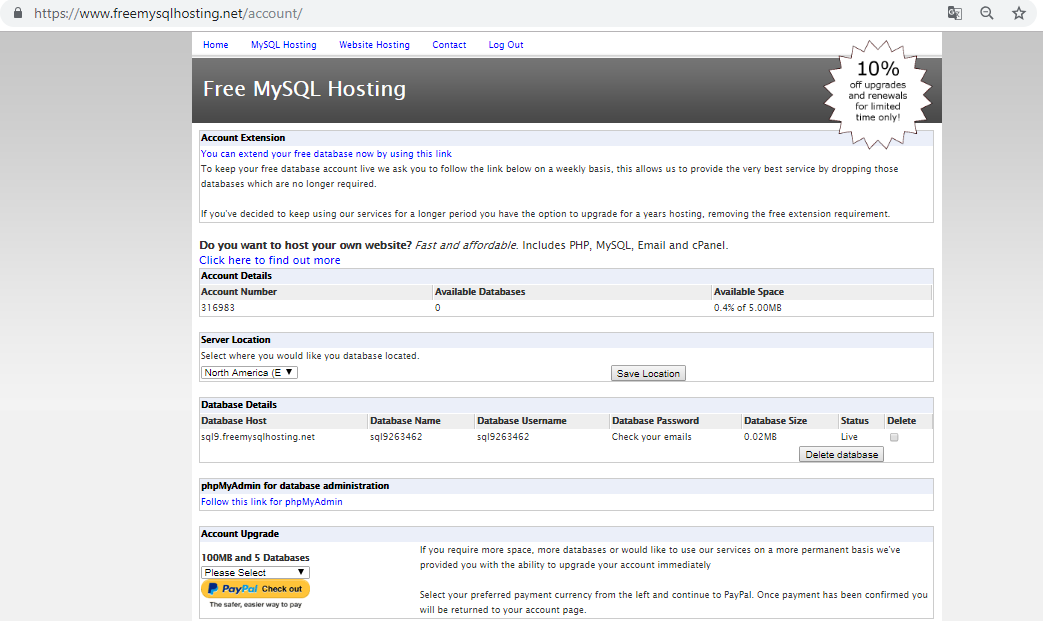
Task: Click the Database Name column header
Action: click(405, 420)
